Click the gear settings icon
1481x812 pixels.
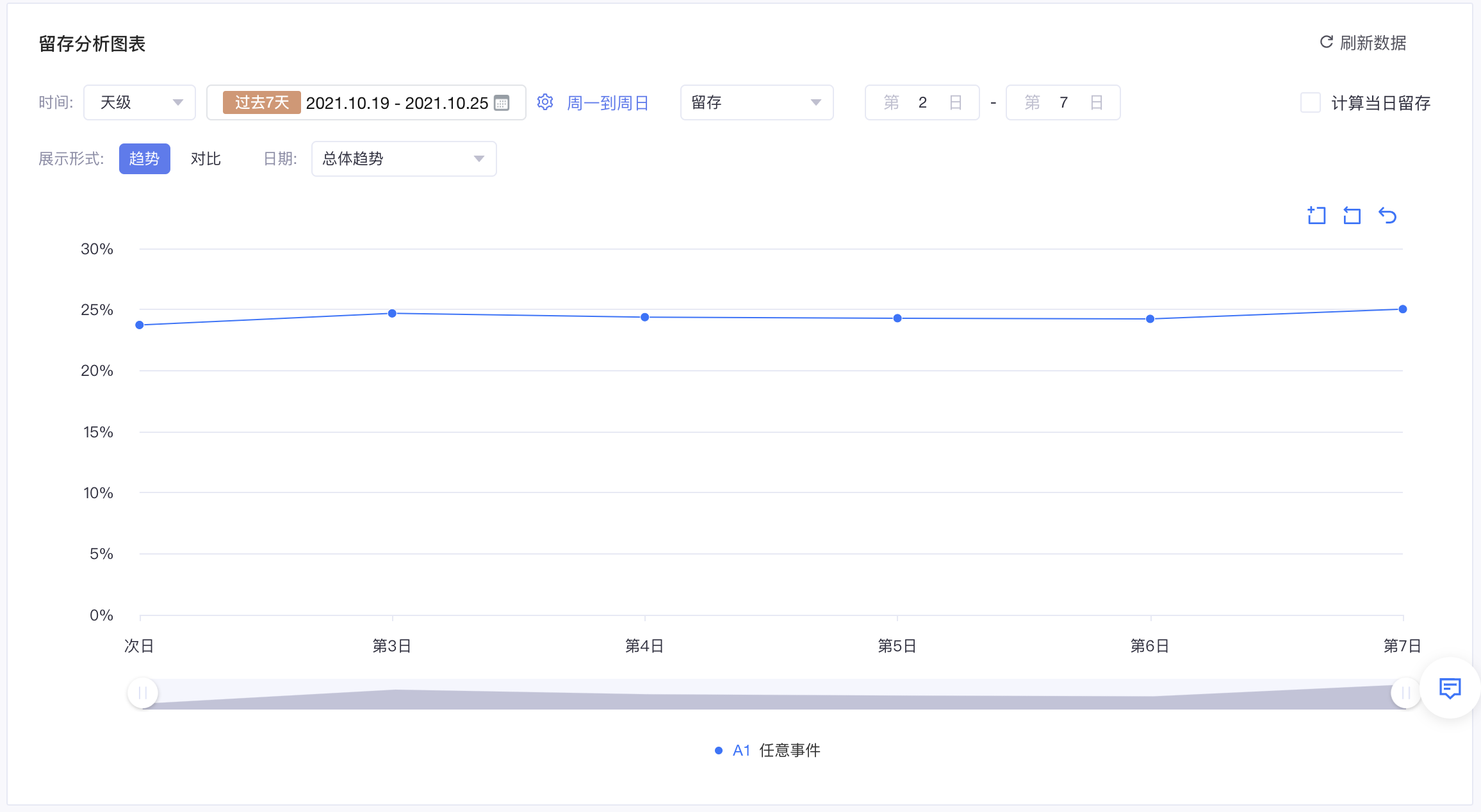[545, 102]
